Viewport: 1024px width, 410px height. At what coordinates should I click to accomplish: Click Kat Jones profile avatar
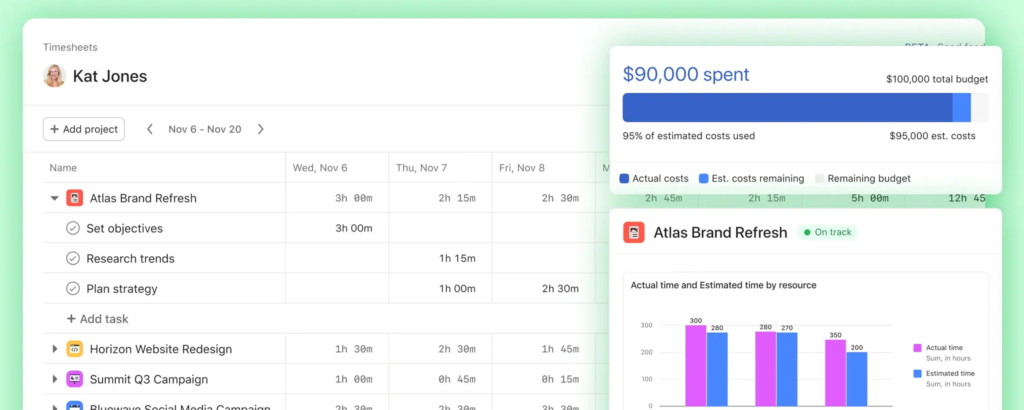point(54,76)
